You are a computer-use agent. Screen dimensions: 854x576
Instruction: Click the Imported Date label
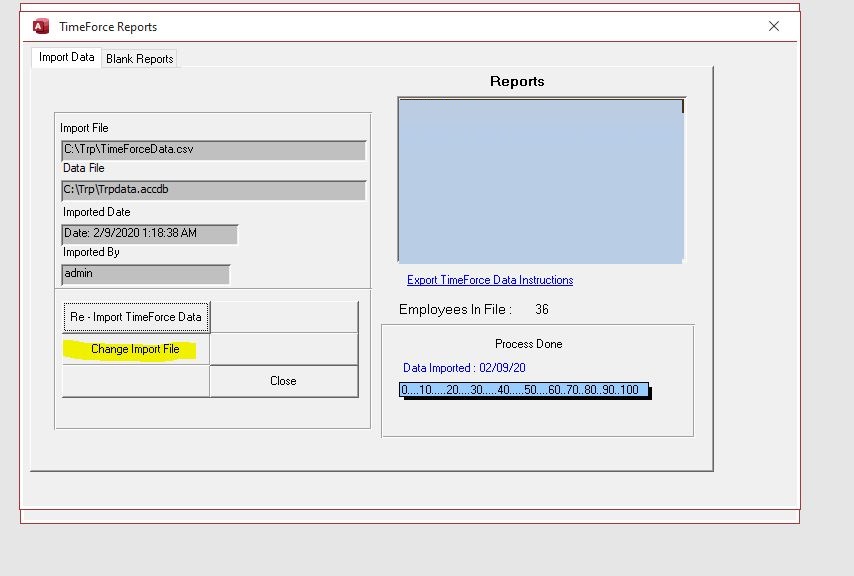click(x=96, y=212)
